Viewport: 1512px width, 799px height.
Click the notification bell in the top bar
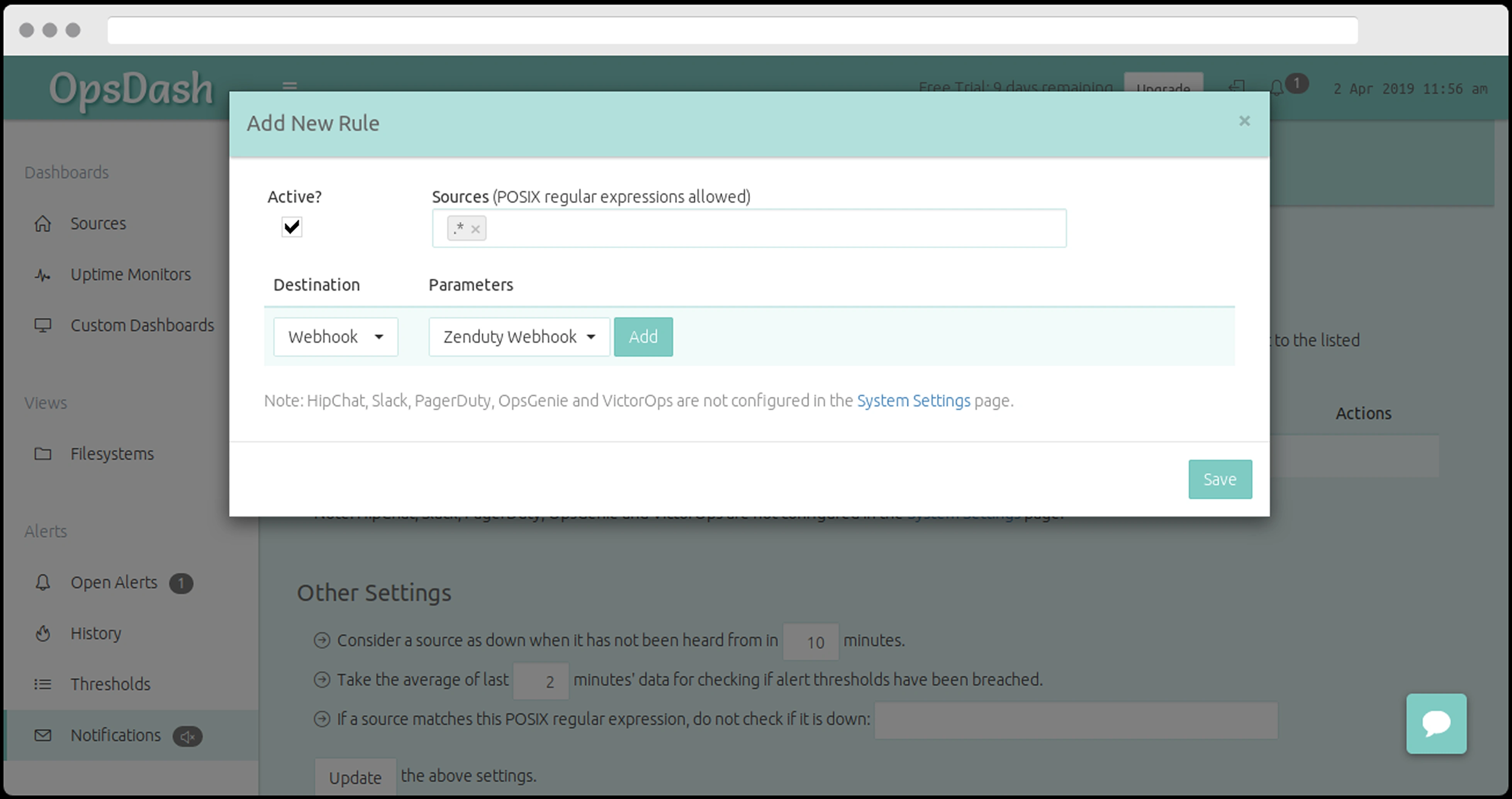1277,88
